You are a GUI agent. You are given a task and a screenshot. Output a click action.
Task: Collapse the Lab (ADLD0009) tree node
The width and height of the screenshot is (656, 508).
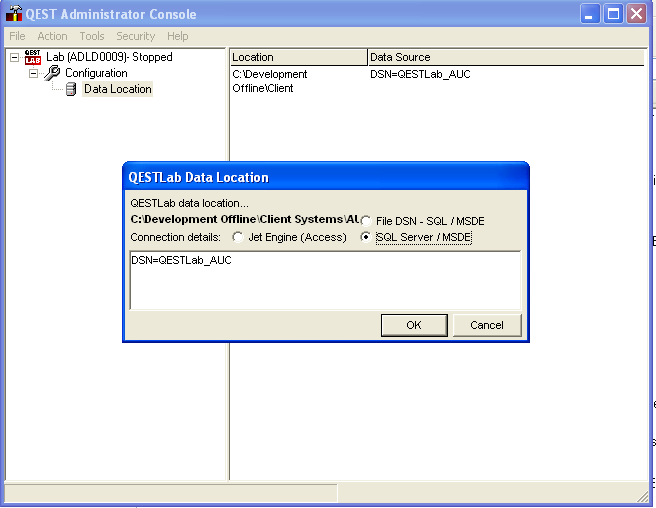pos(14,57)
